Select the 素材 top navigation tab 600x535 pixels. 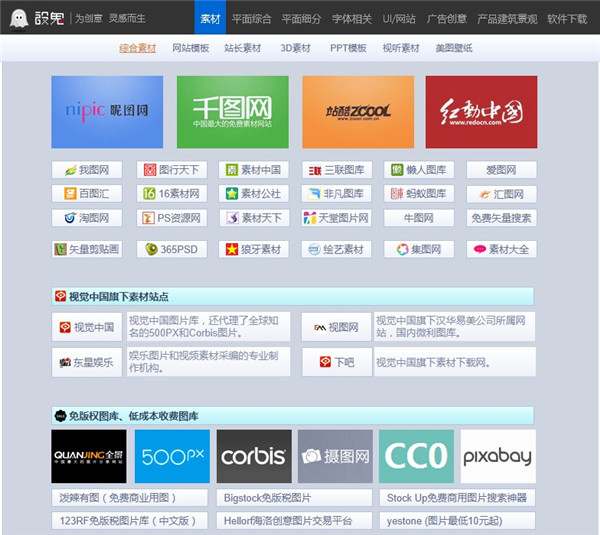click(210, 18)
